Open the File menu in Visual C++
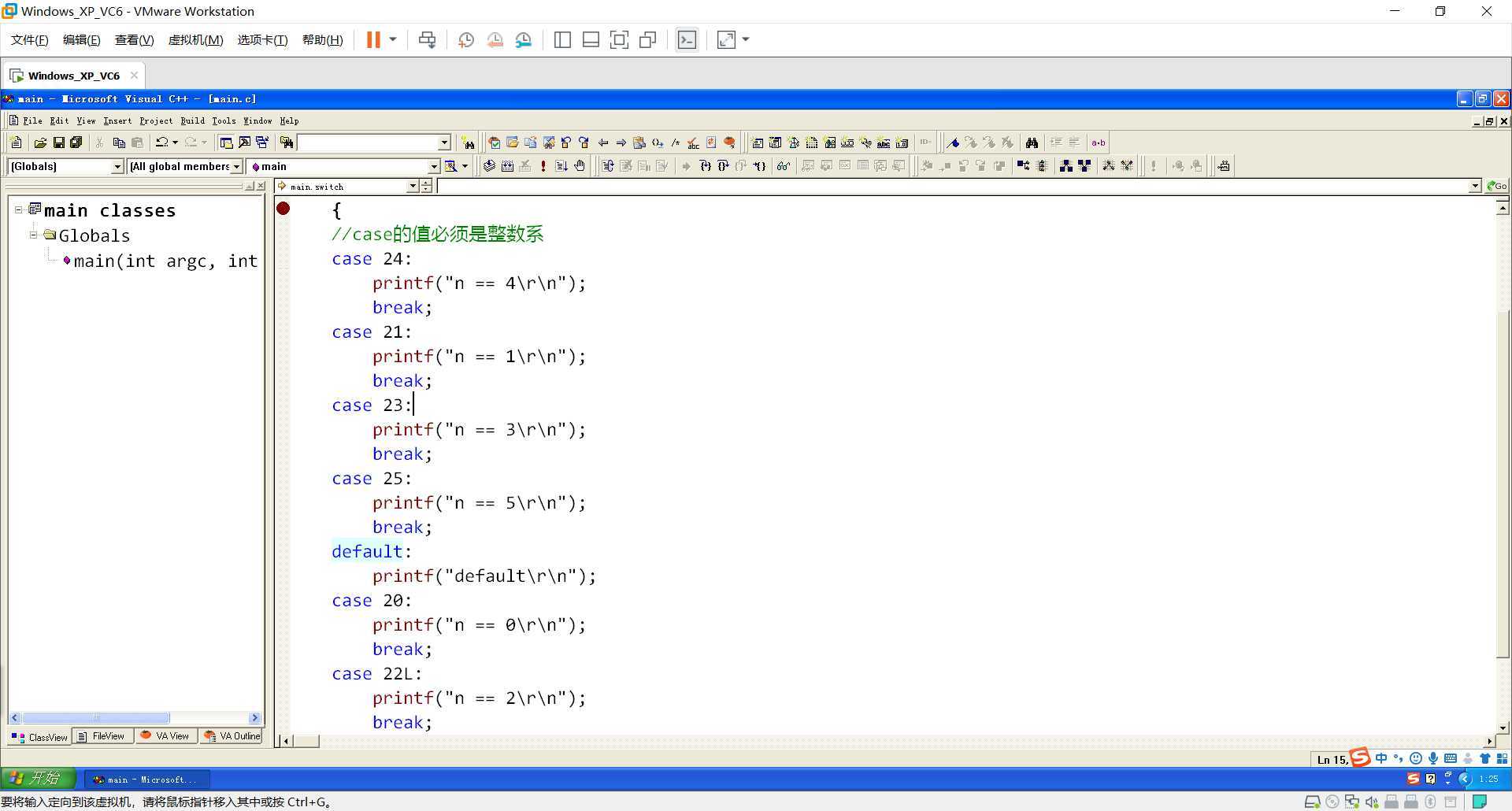 pos(32,121)
